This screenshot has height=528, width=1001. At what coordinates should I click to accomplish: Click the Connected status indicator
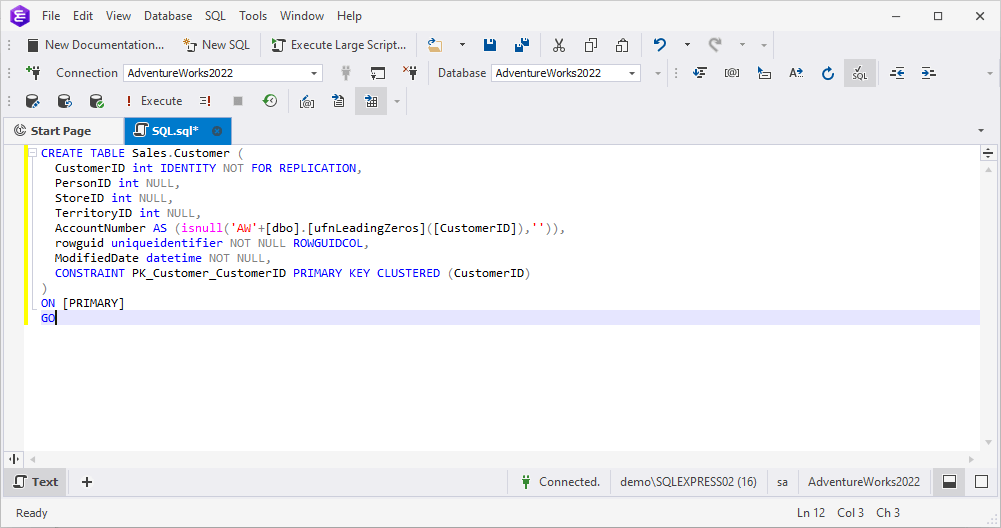[561, 482]
